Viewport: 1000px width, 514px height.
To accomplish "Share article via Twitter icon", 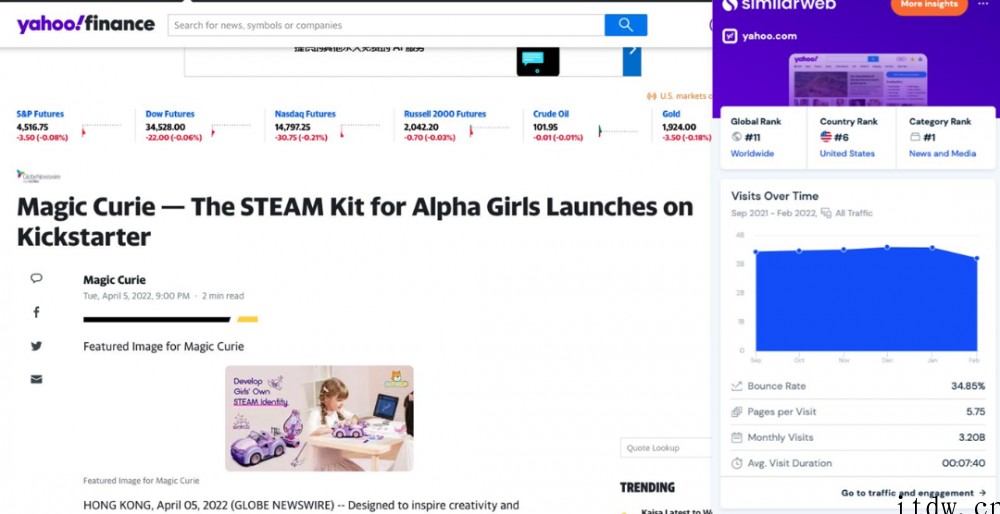I will [x=36, y=346].
